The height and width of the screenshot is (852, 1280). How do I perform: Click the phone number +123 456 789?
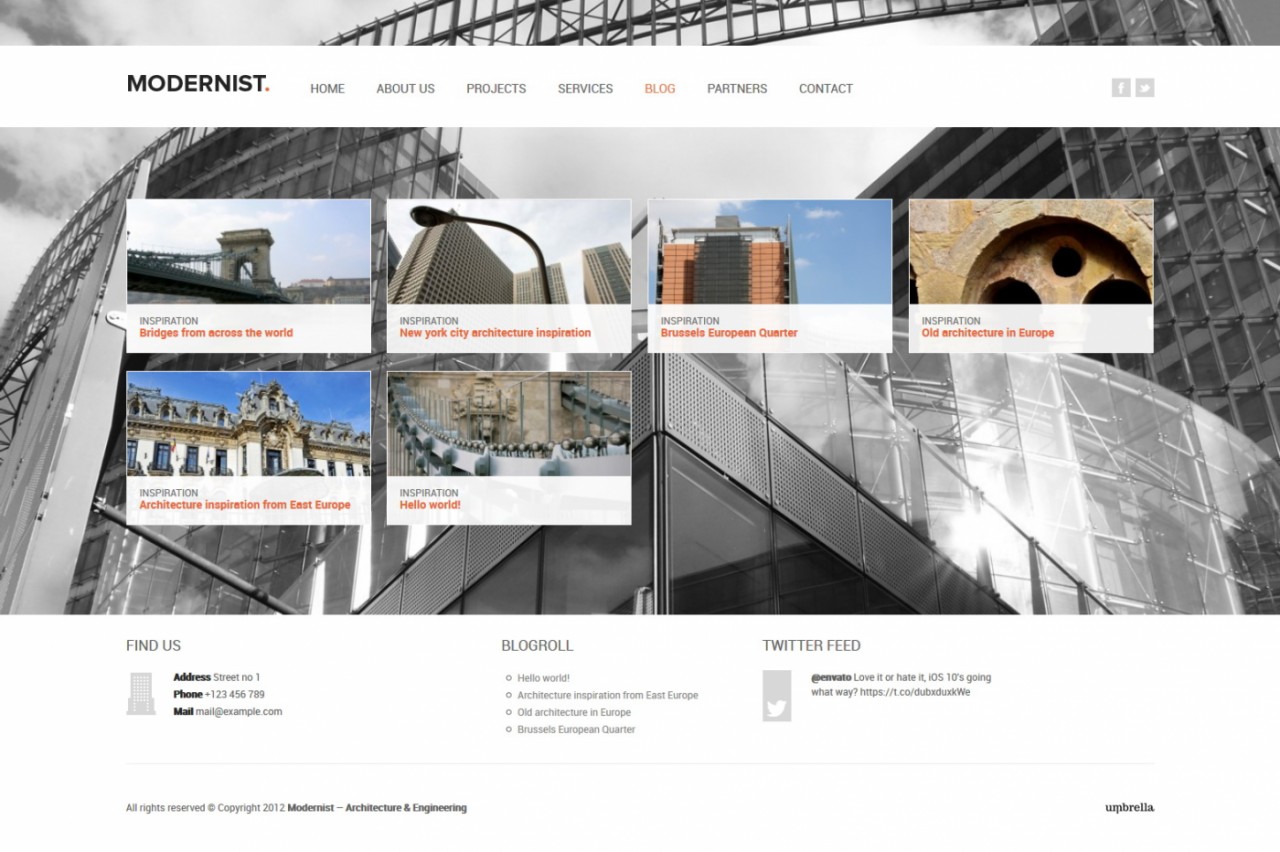tap(235, 694)
